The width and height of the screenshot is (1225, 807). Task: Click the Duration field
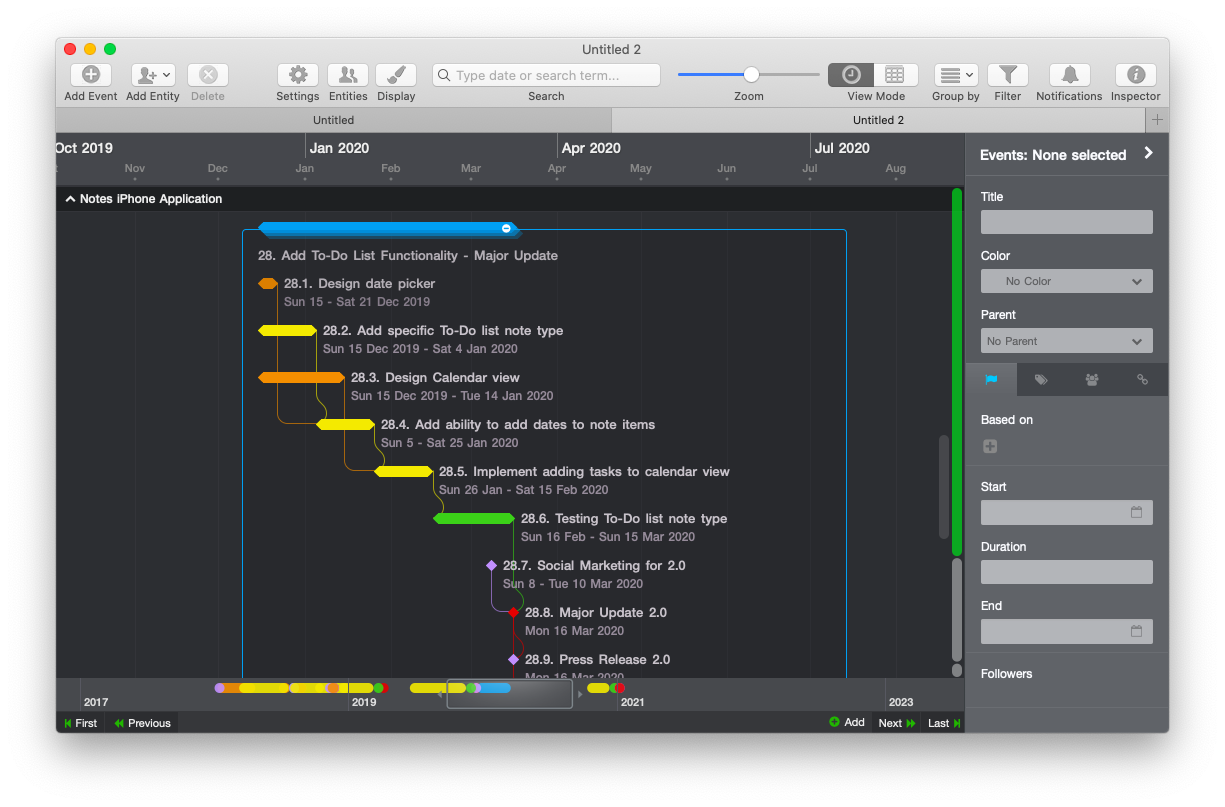tap(1066, 572)
